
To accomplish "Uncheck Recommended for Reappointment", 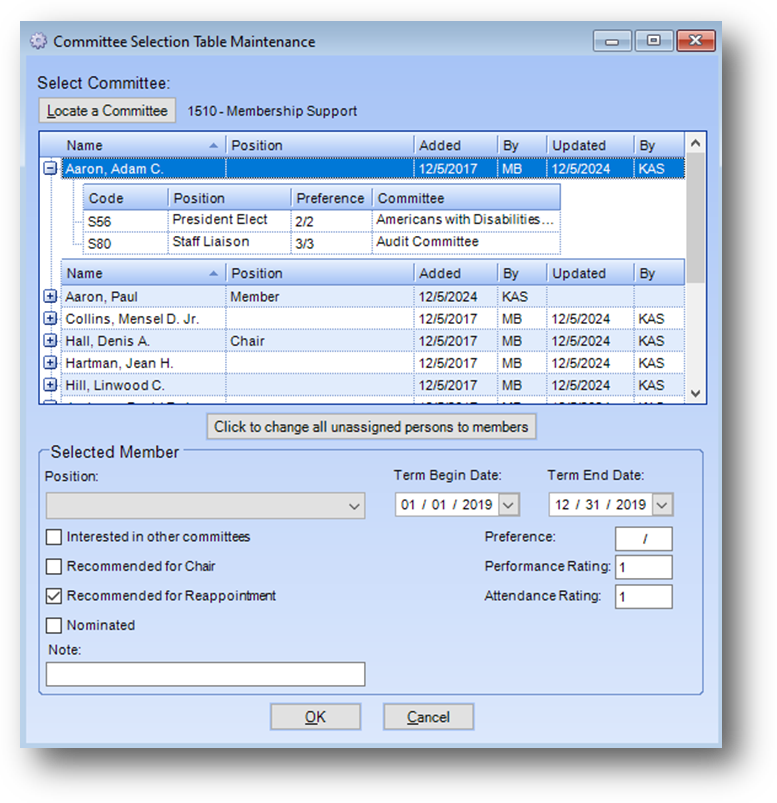I will (54, 596).
